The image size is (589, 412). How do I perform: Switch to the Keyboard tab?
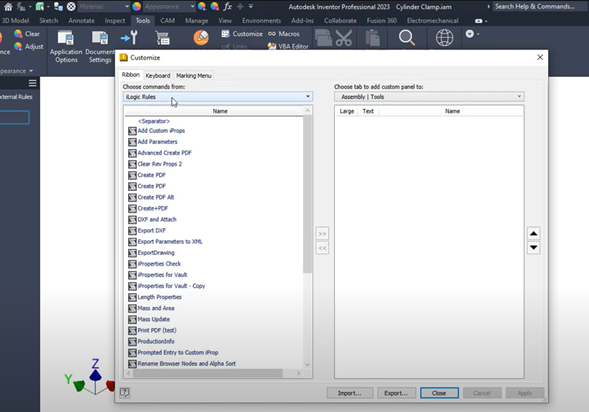(158, 75)
